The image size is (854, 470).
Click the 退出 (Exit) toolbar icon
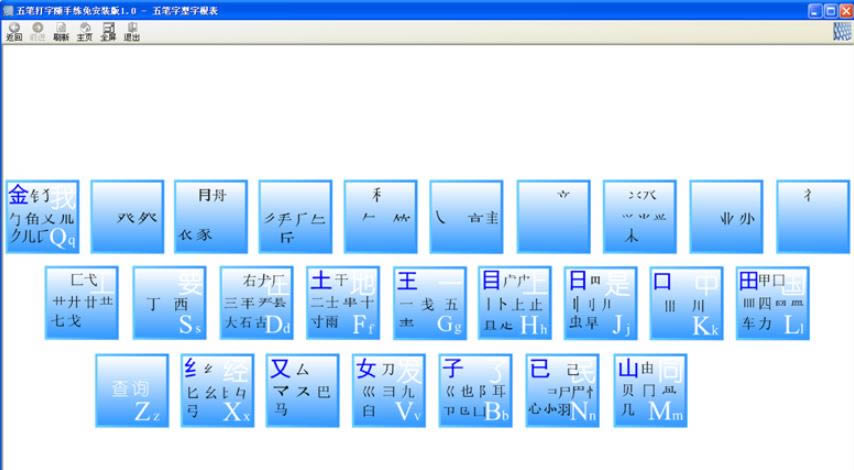pyautogui.click(x=131, y=31)
